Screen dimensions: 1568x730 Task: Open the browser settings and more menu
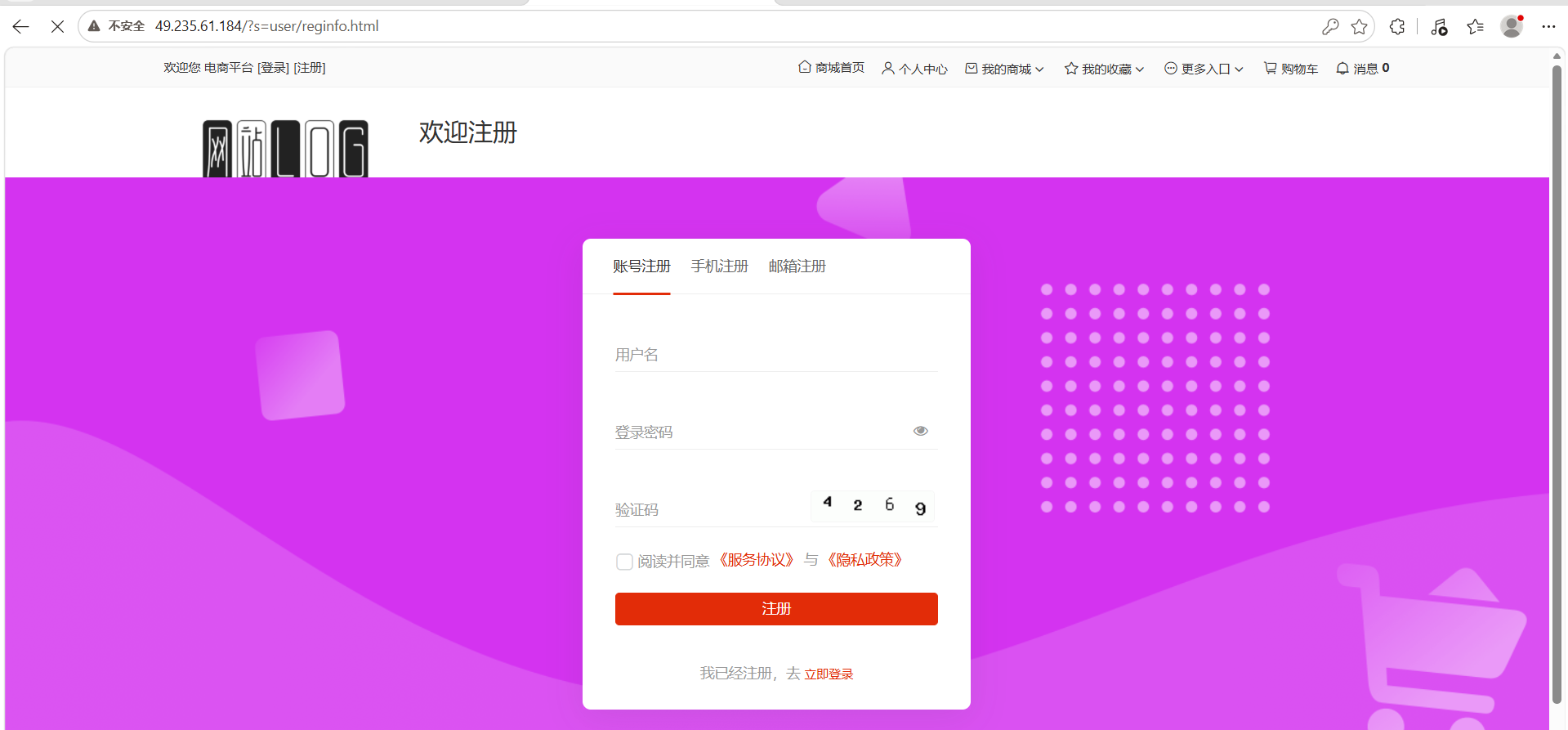[1548, 26]
